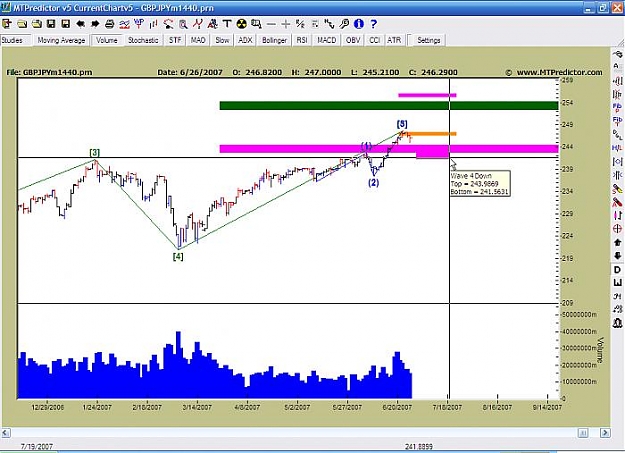This screenshot has height=453, width=625.
Task: Enable the MACD study
Action: pyautogui.click(x=326, y=40)
